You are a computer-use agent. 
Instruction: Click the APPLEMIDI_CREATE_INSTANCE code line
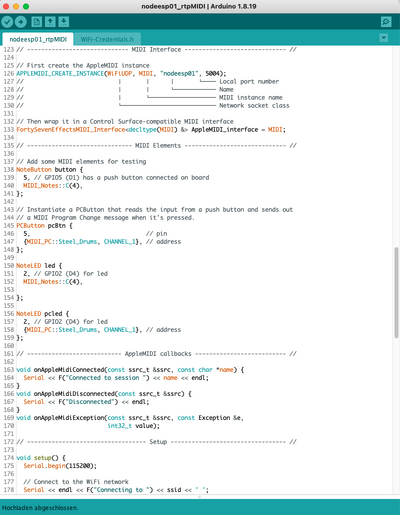click(121, 73)
